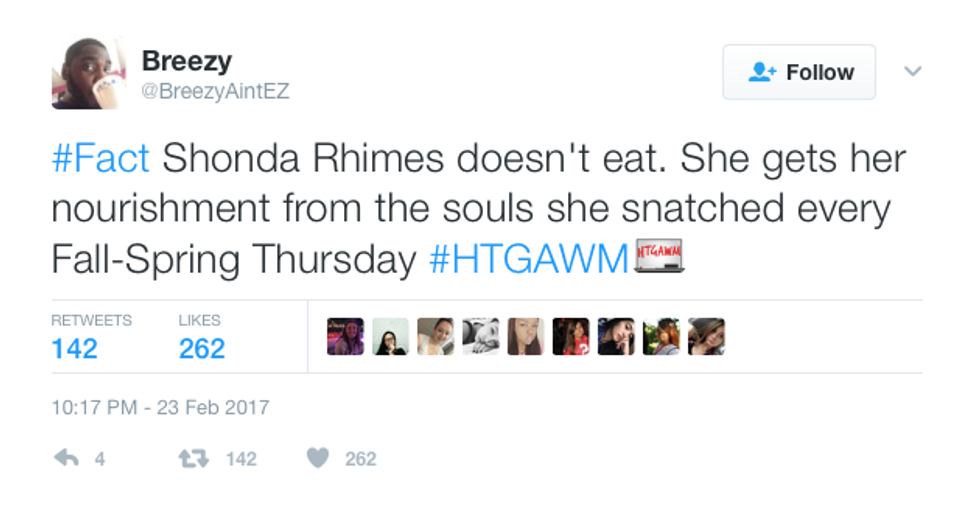Viewport: 980px width, 513px height.
Task: Click the tweet body text
Action: coord(480,208)
